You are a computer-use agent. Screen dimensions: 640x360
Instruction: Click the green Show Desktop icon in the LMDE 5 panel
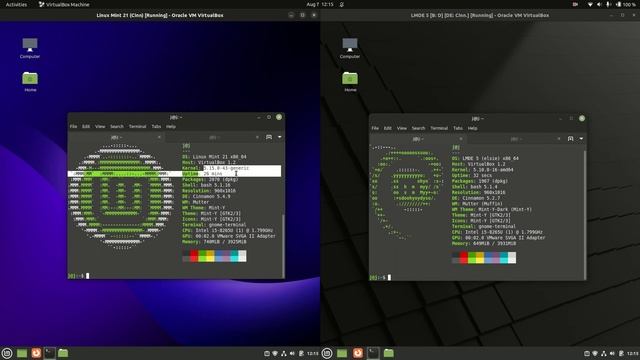(x=342, y=353)
